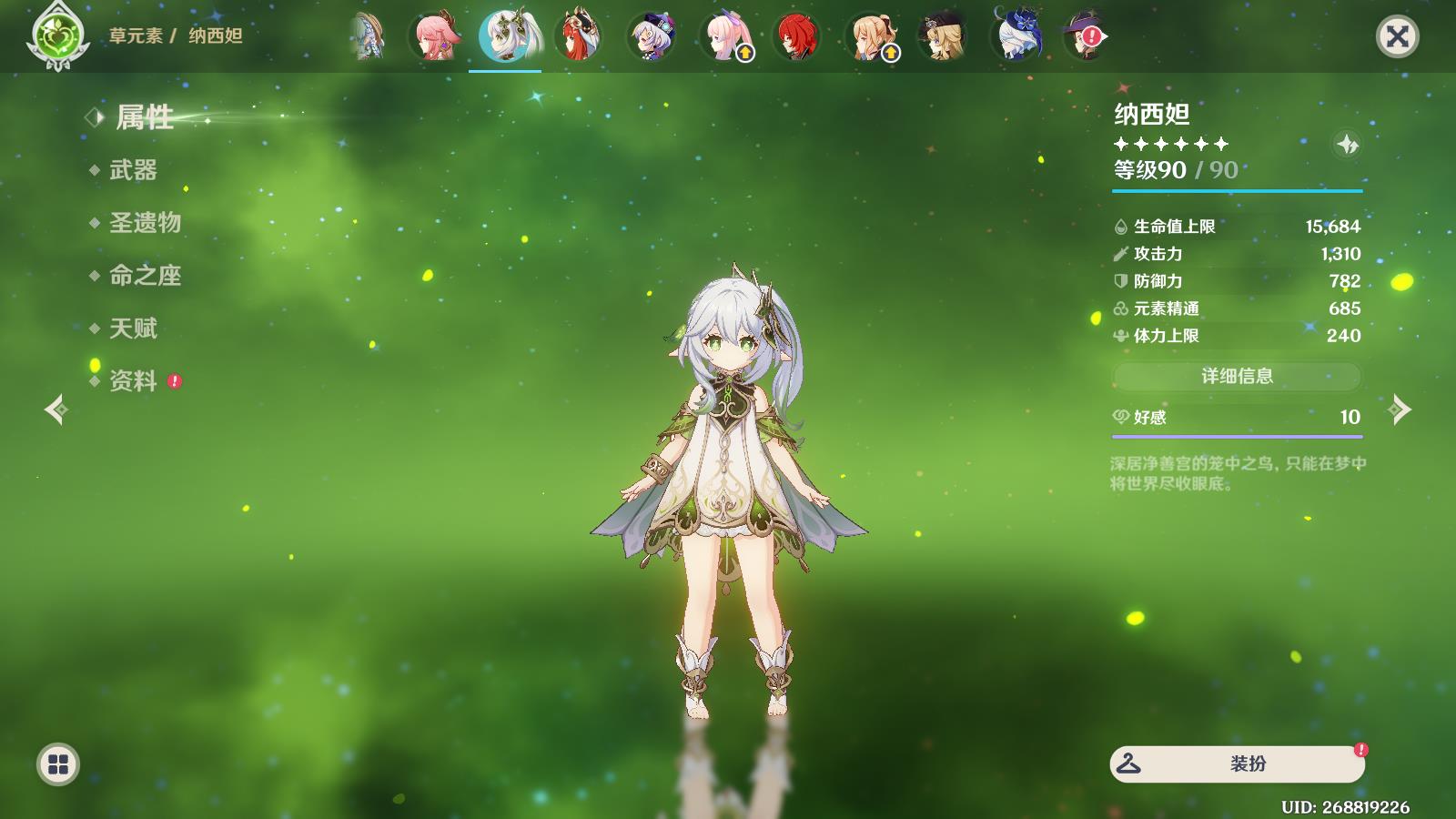Switch to Furina's blue hat portrait

(1016, 37)
